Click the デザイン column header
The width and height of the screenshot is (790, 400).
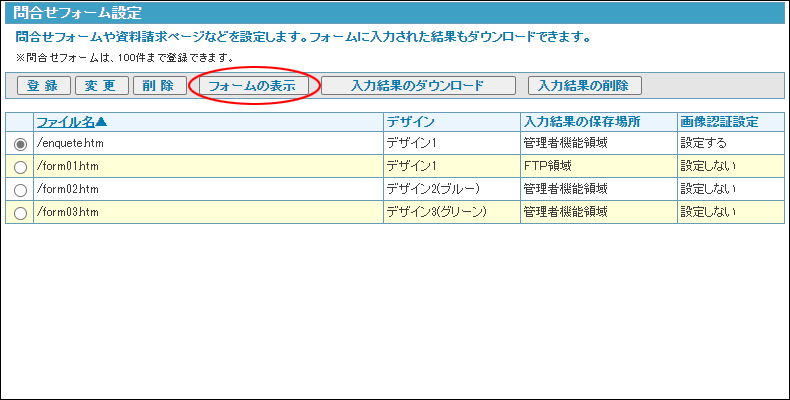point(410,122)
